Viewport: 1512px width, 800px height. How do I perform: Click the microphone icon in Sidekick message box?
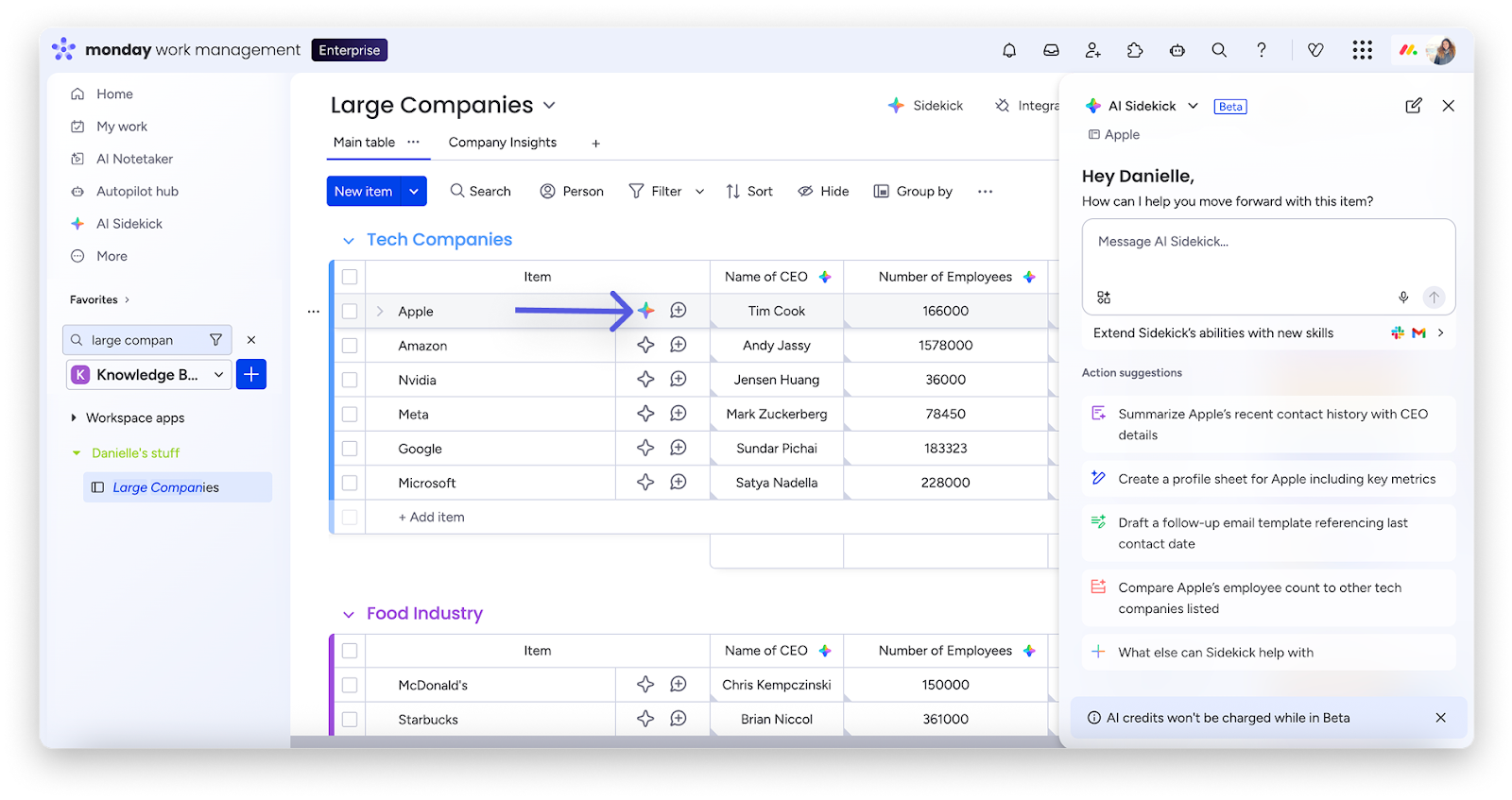(x=1403, y=298)
